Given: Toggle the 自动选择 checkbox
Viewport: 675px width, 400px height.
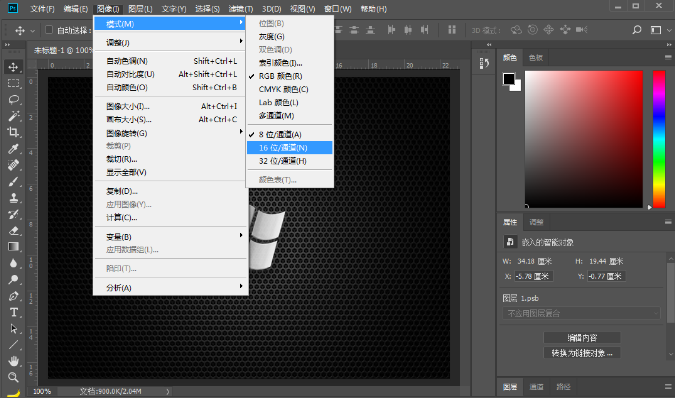Looking at the screenshot, I should [49, 30].
